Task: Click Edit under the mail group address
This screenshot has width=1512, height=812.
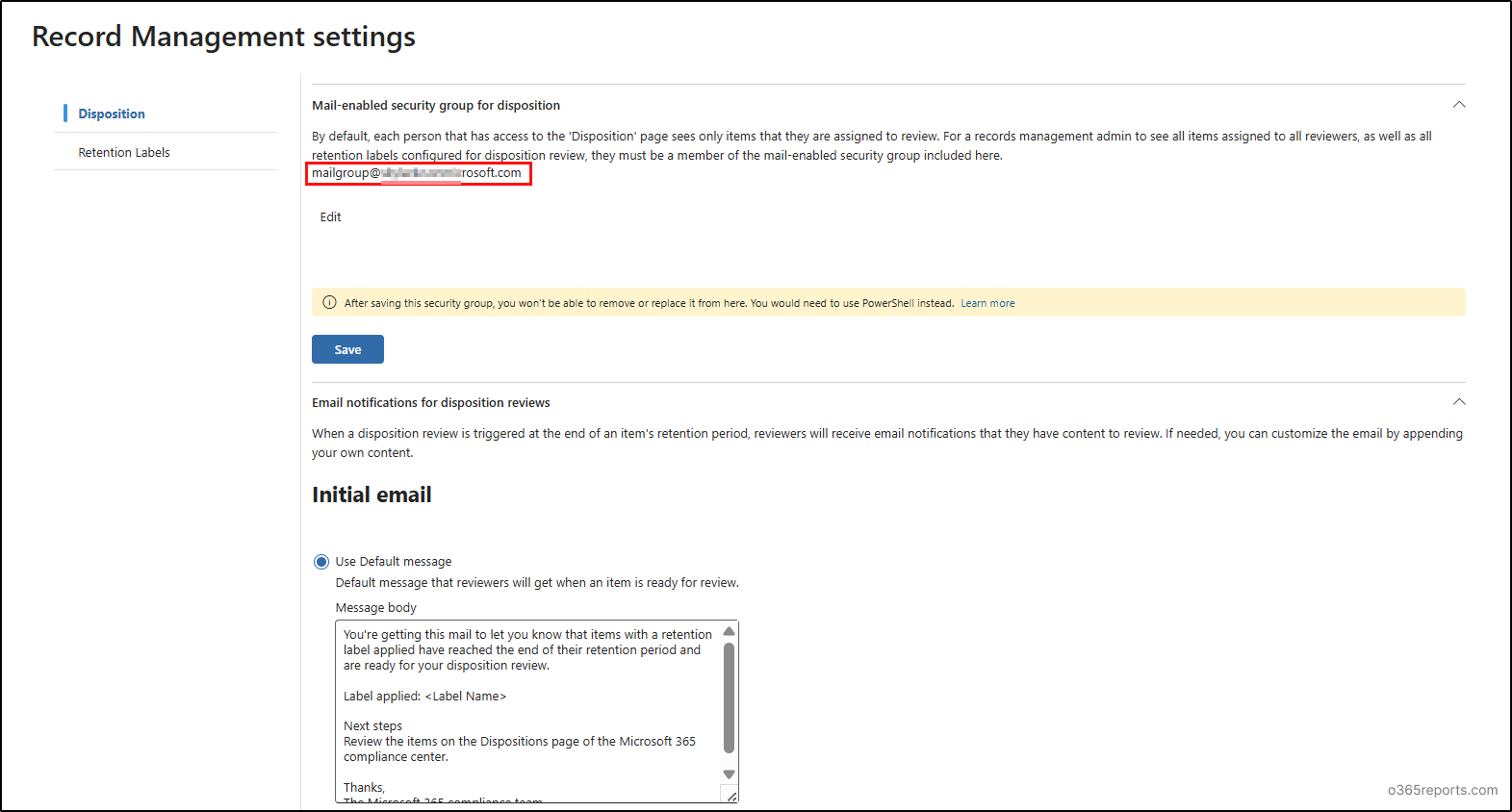Action: coord(330,217)
